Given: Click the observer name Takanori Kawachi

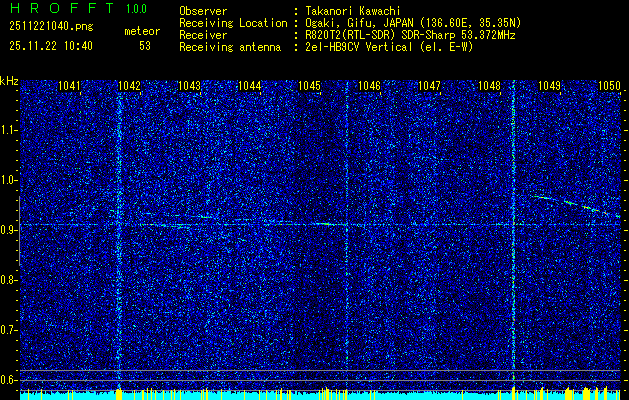Looking at the screenshot, I should click(x=353, y=11).
